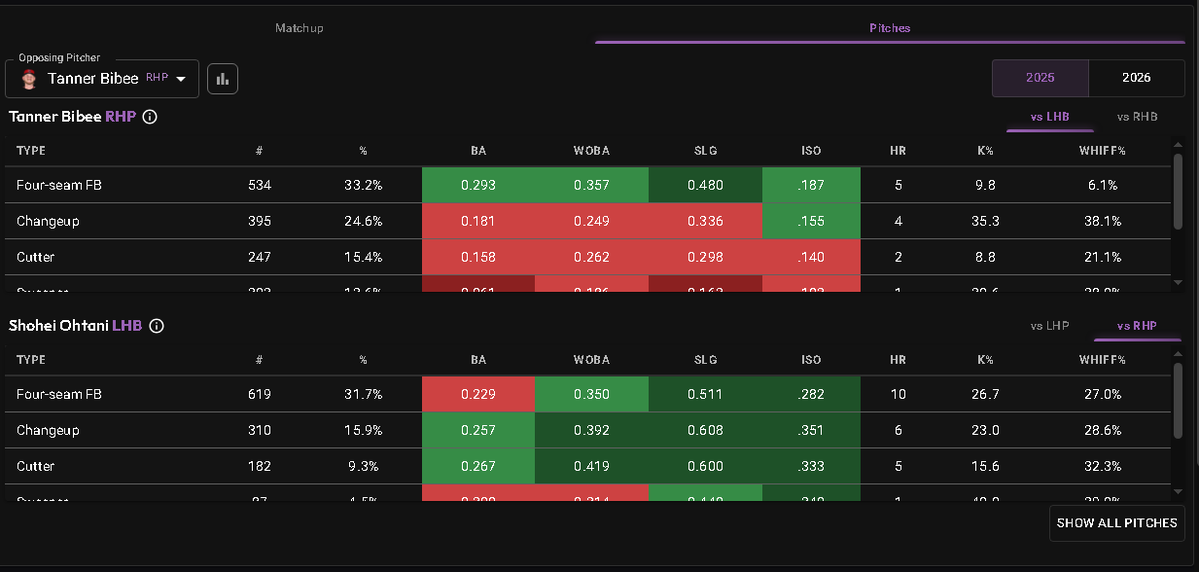This screenshot has height=572, width=1199.
Task: Click the Shohei Ohtani LHB section heading
Action: pyautogui.click(x=76, y=326)
